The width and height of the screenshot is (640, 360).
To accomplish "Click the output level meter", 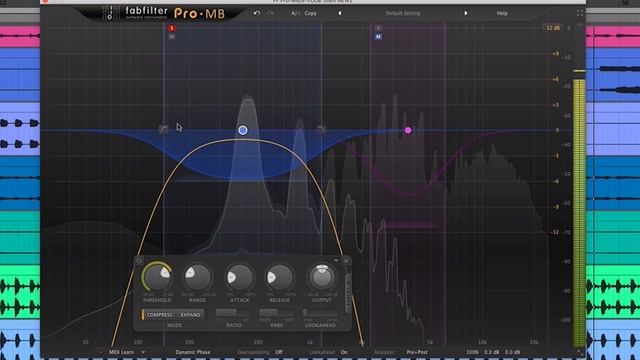I will (x=579, y=212).
